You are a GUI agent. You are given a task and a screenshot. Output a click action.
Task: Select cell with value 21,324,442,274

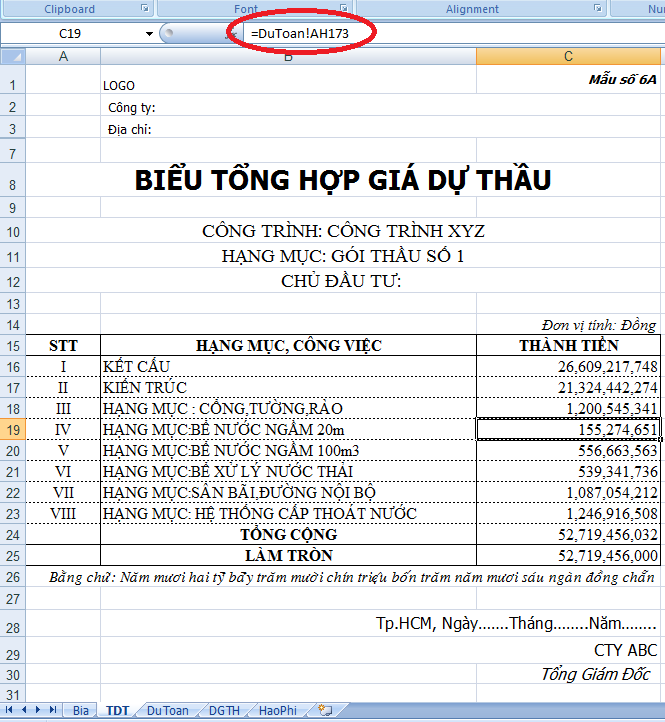568,388
